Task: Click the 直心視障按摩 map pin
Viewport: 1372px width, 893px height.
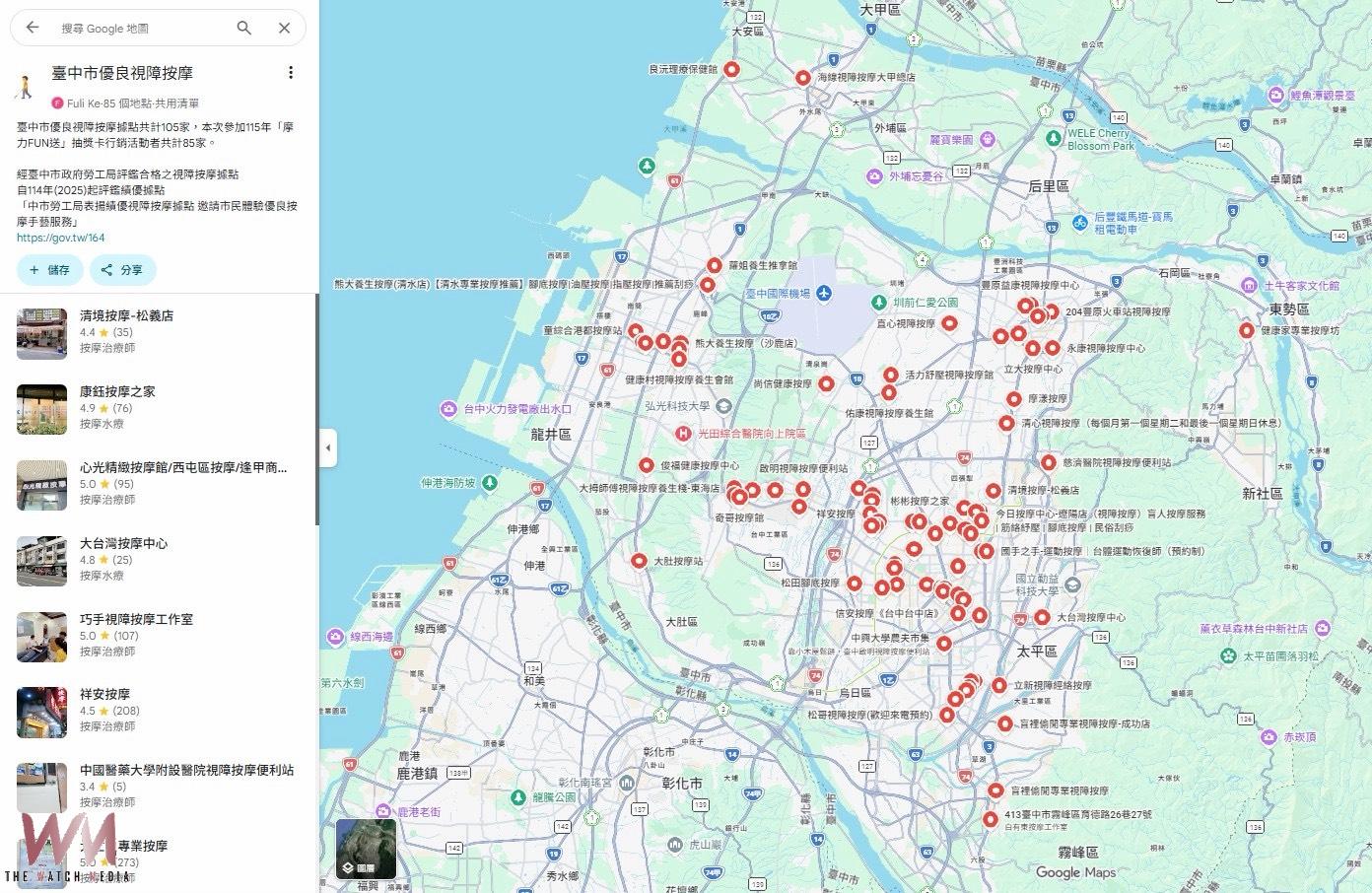Action: [949, 322]
